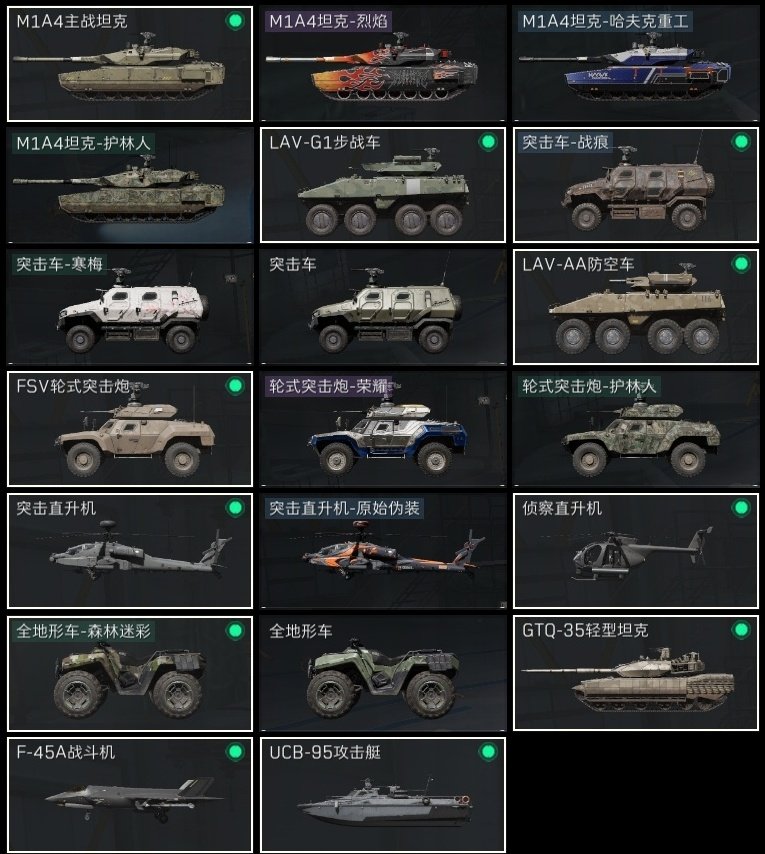Click the green indicator on 侦察直升机
The width and height of the screenshot is (765, 854).
point(741,508)
